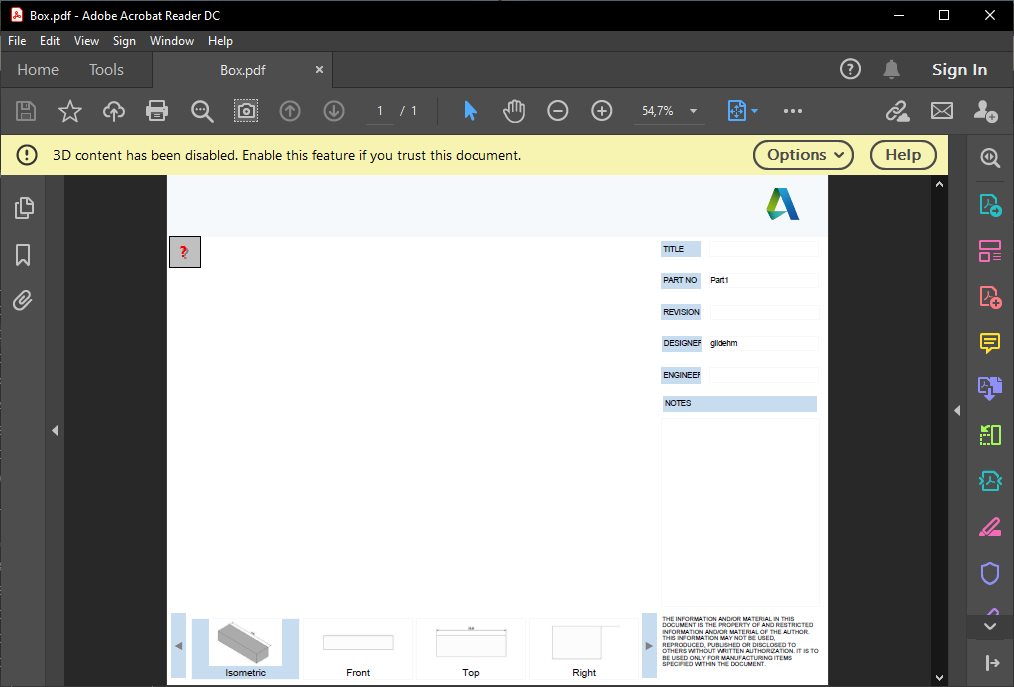Click Help in the yellow notification bar
1014x687 pixels.
click(x=902, y=155)
